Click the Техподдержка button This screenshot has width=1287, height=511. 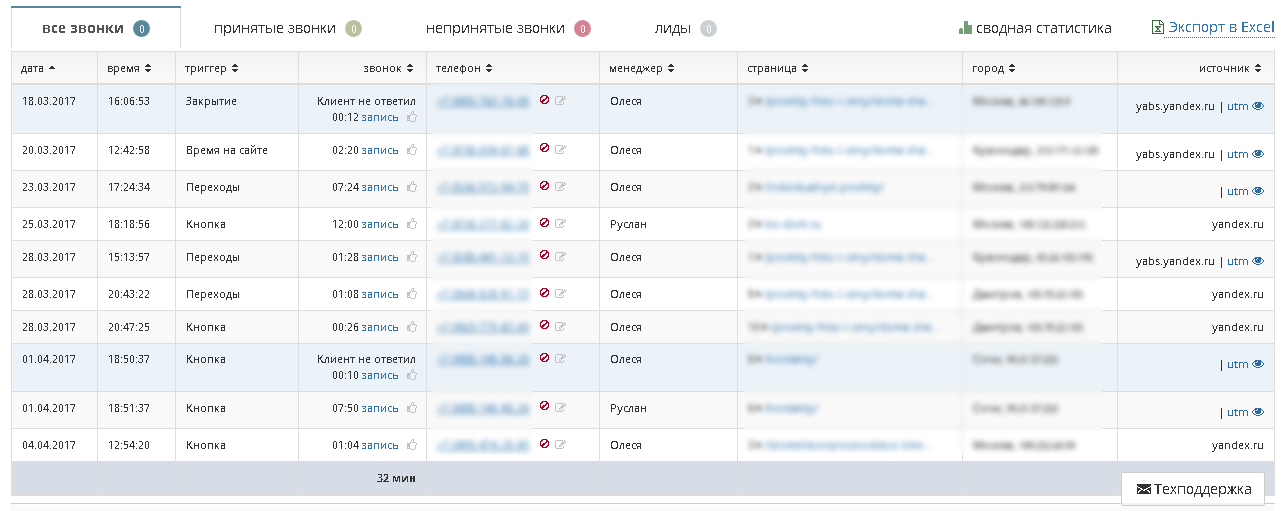1193,489
